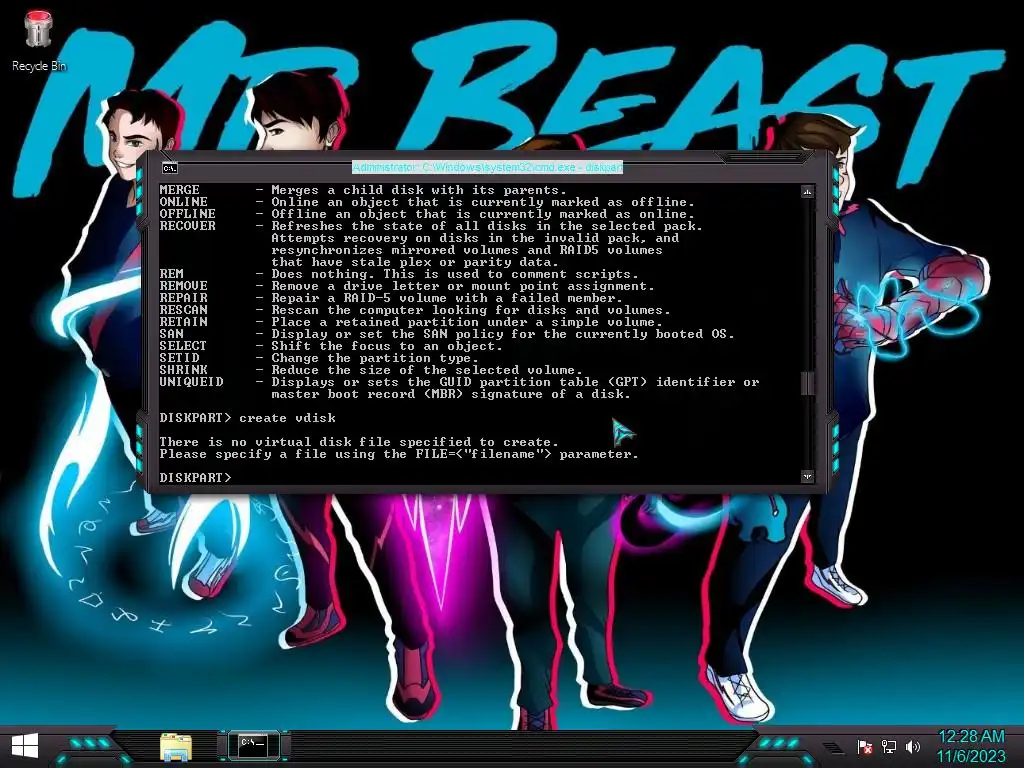Click the volume speaker tray icon
1024x768 pixels.
pos(912,746)
